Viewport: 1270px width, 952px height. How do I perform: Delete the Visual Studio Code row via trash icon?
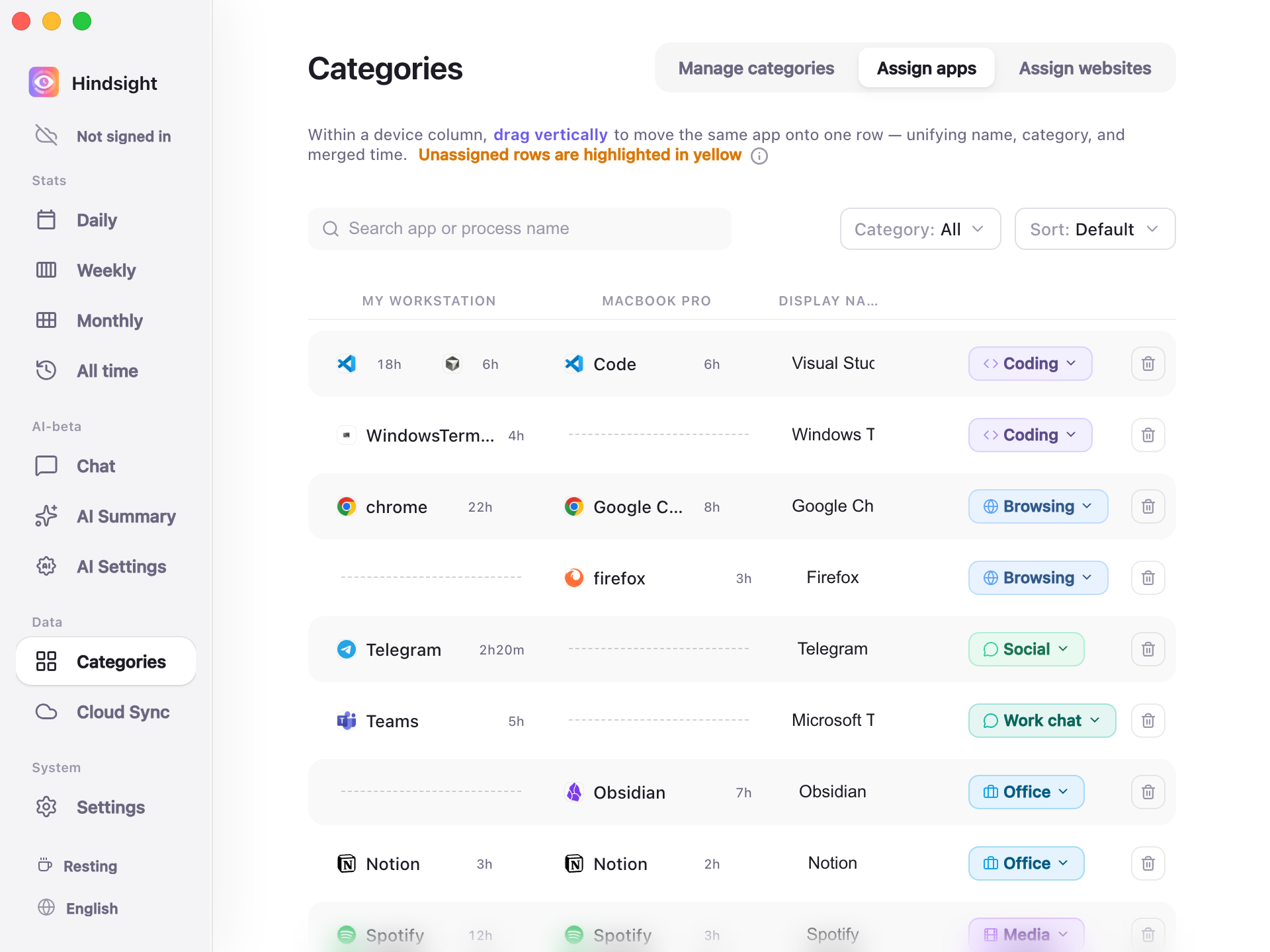click(1148, 364)
